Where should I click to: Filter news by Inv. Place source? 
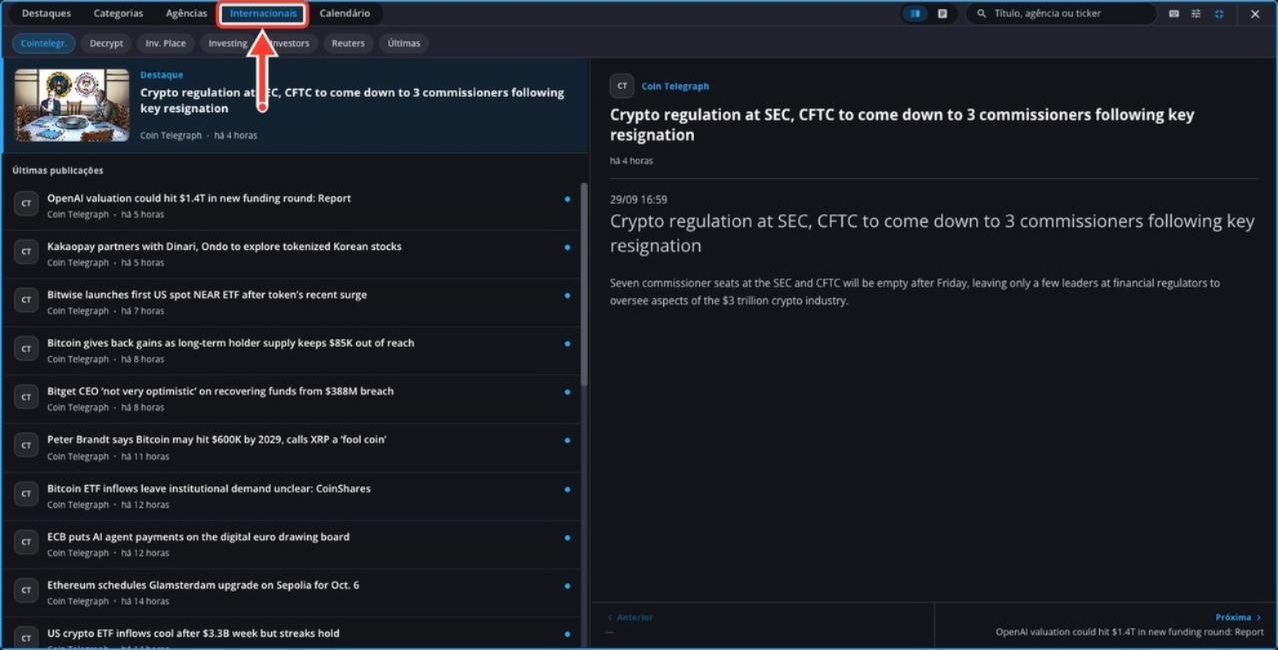coord(166,43)
